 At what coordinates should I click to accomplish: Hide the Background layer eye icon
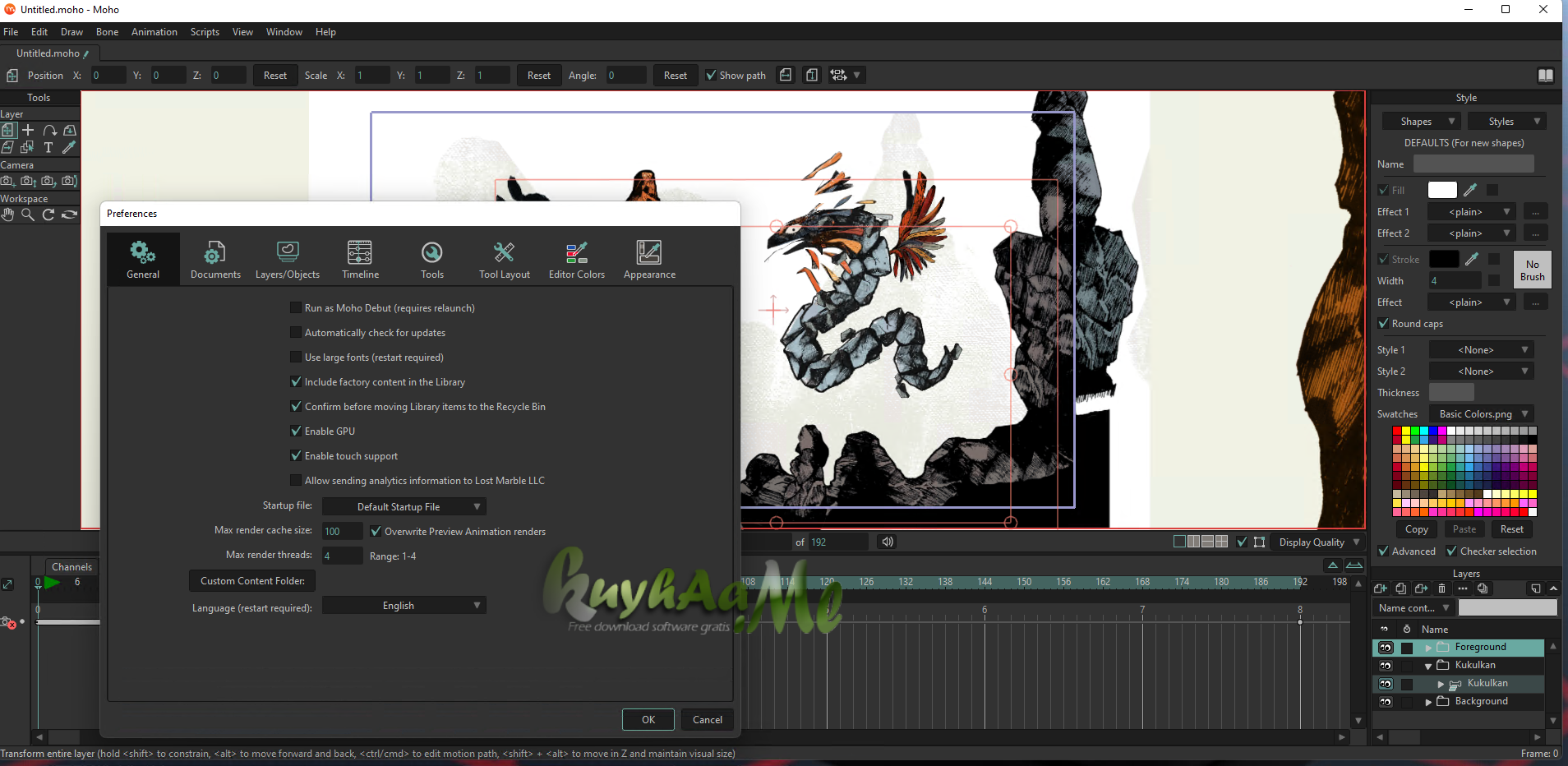pos(1386,702)
